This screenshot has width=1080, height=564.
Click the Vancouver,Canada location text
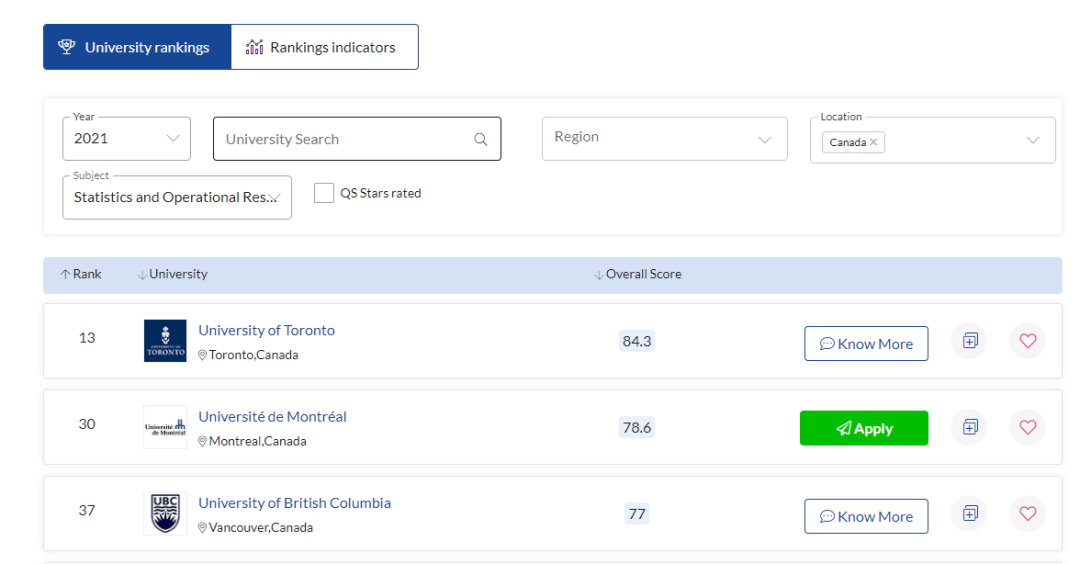coord(261,528)
